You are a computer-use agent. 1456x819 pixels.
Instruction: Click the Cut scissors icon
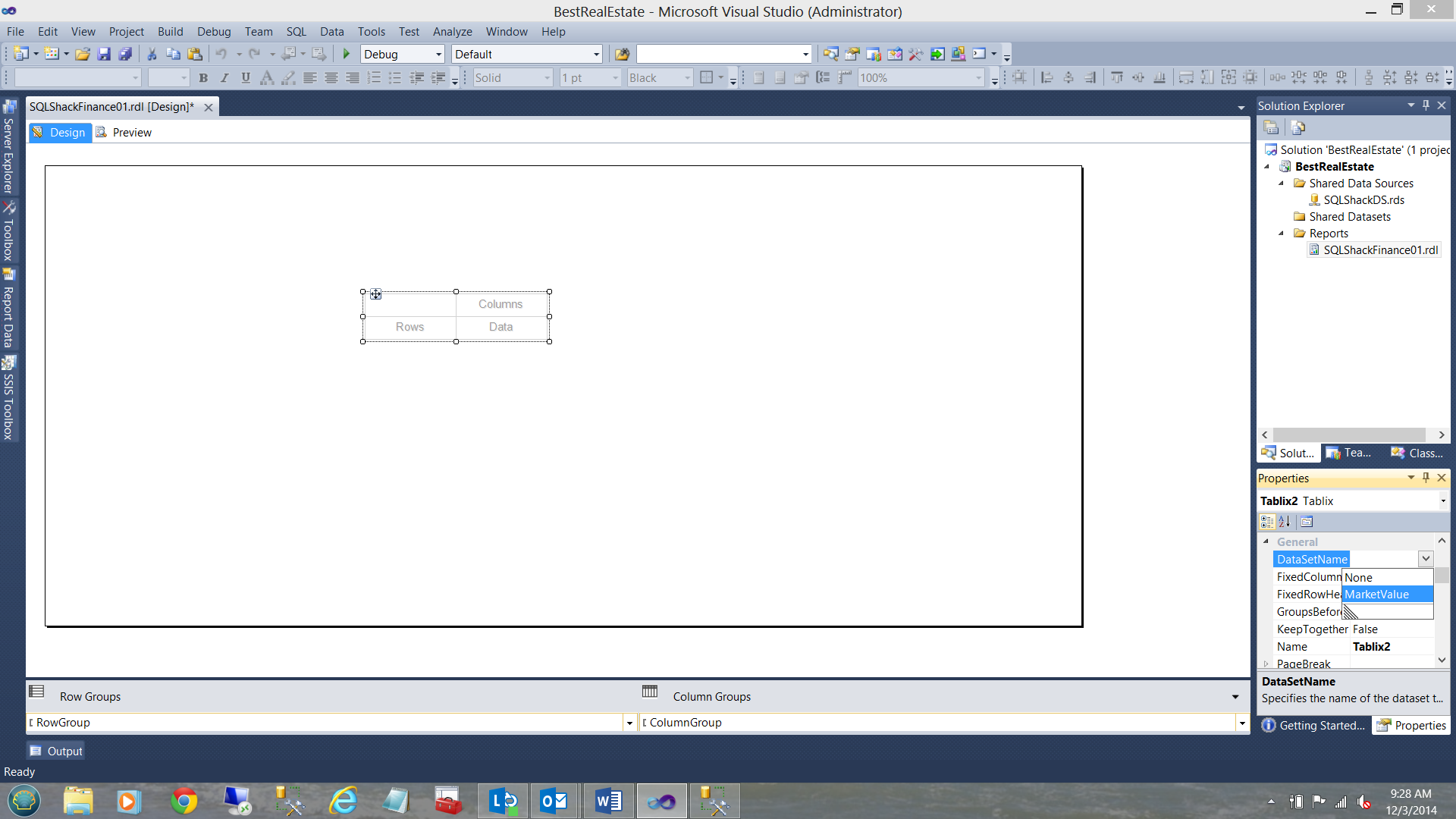tap(152, 54)
